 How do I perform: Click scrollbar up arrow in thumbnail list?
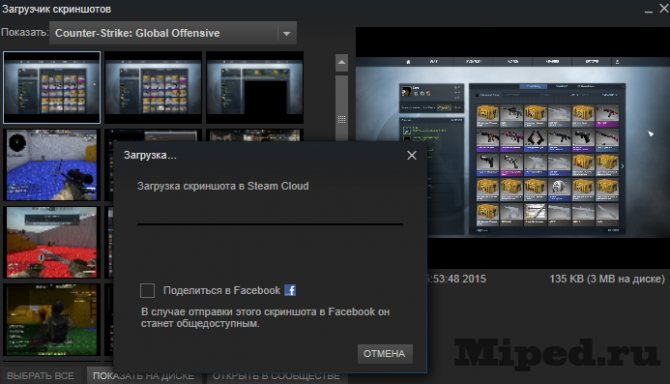(341, 63)
